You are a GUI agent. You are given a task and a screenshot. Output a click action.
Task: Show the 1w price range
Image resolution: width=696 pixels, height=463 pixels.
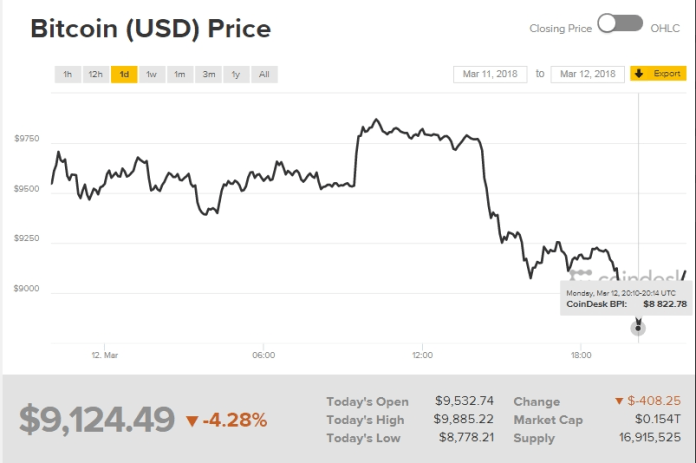pos(152,74)
